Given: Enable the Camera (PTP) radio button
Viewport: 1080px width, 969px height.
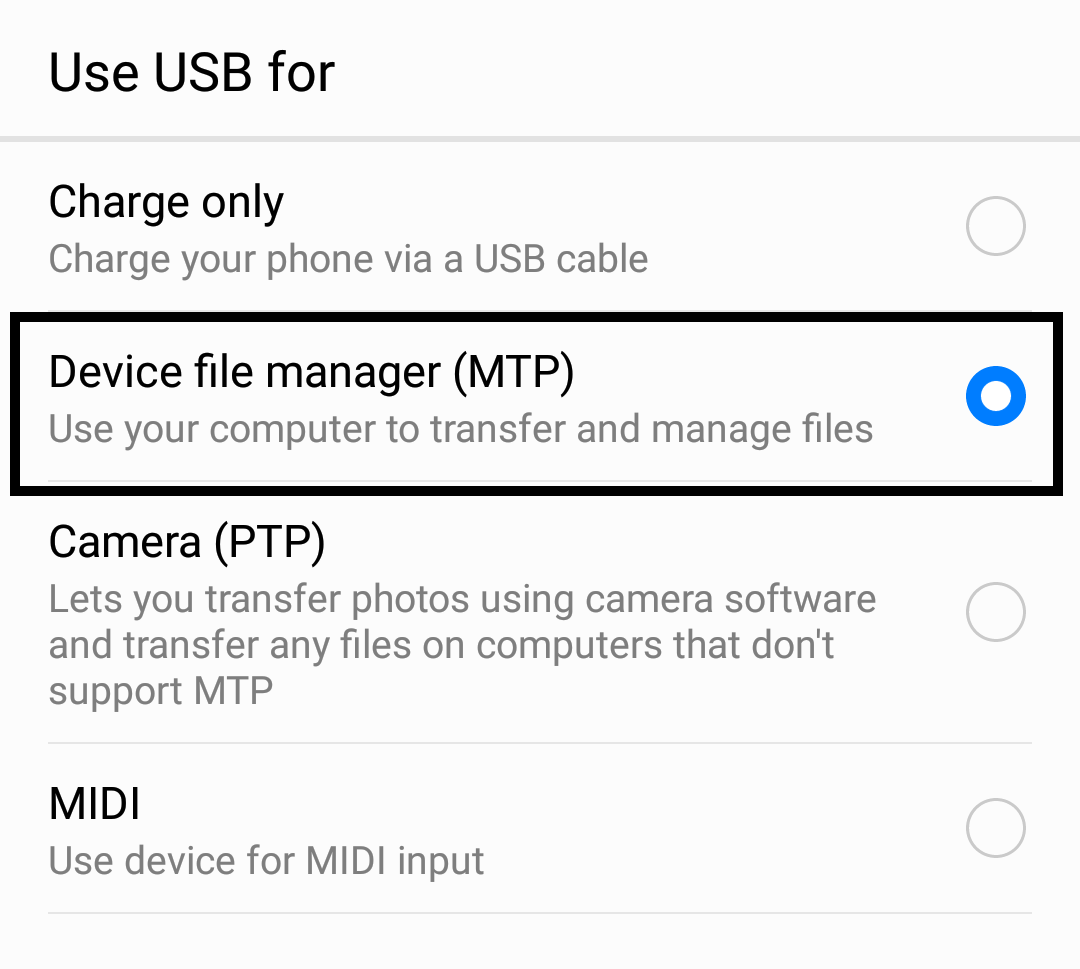Looking at the screenshot, I should pos(995,612).
